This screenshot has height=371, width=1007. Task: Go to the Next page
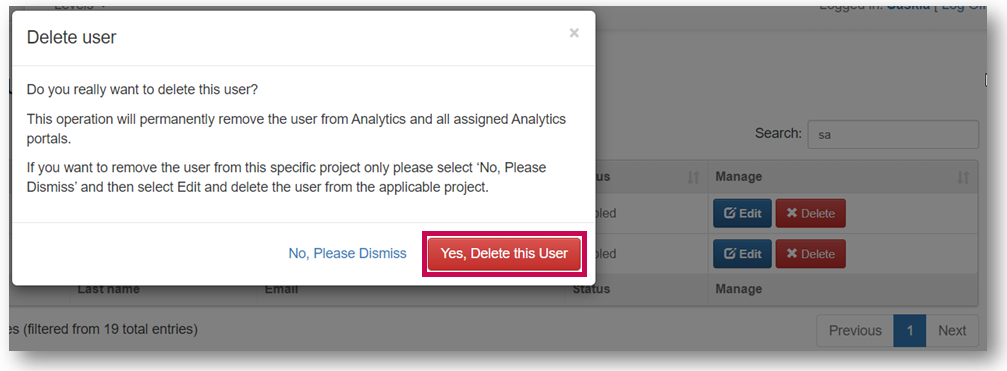tap(952, 331)
